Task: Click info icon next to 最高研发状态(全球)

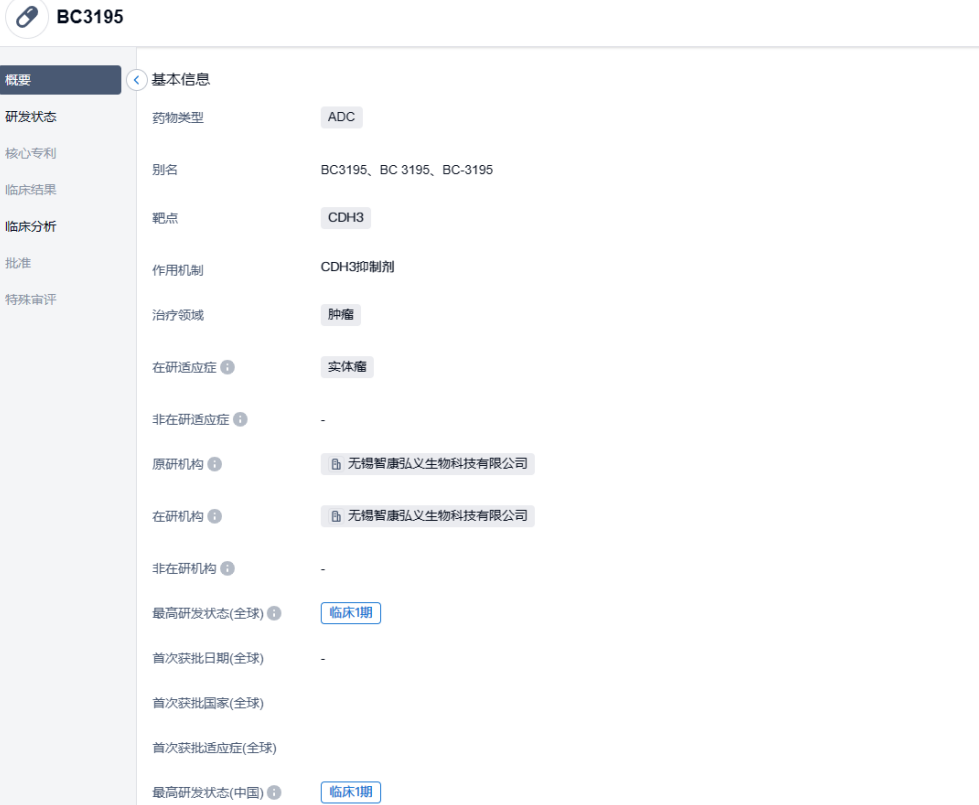Action: (275, 614)
